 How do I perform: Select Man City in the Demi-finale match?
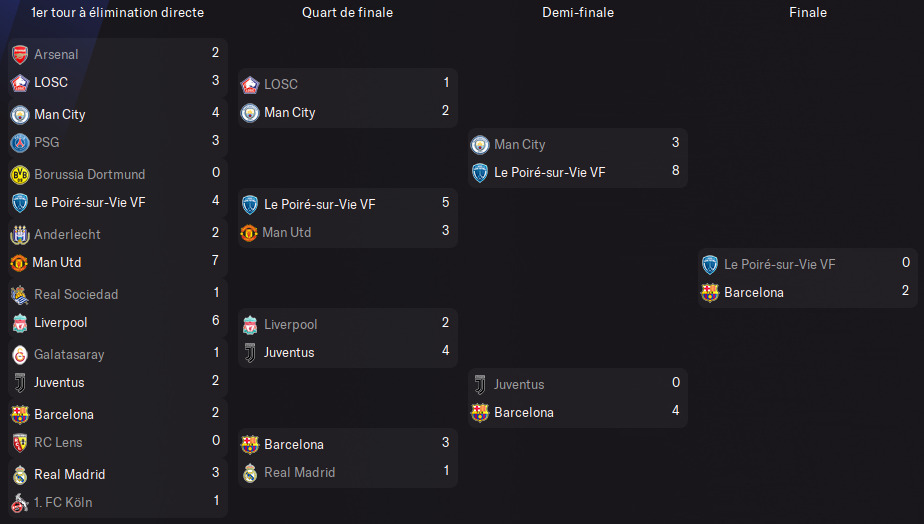(520, 145)
